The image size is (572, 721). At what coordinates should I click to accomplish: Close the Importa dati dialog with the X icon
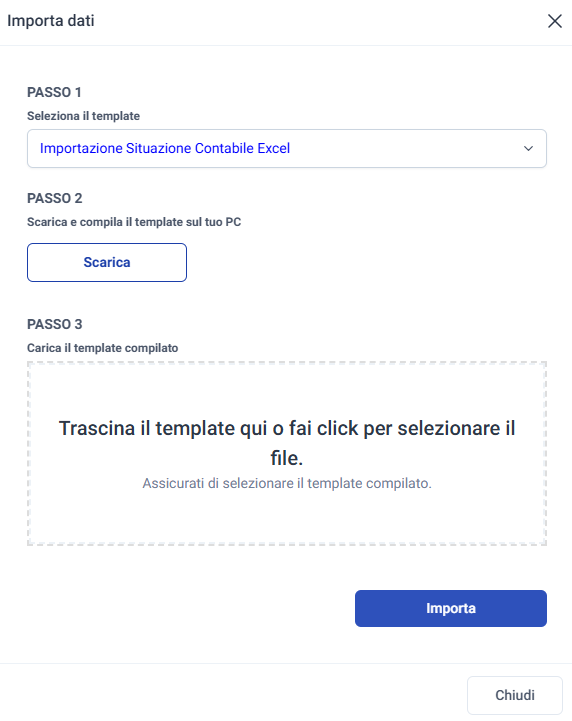tap(555, 21)
